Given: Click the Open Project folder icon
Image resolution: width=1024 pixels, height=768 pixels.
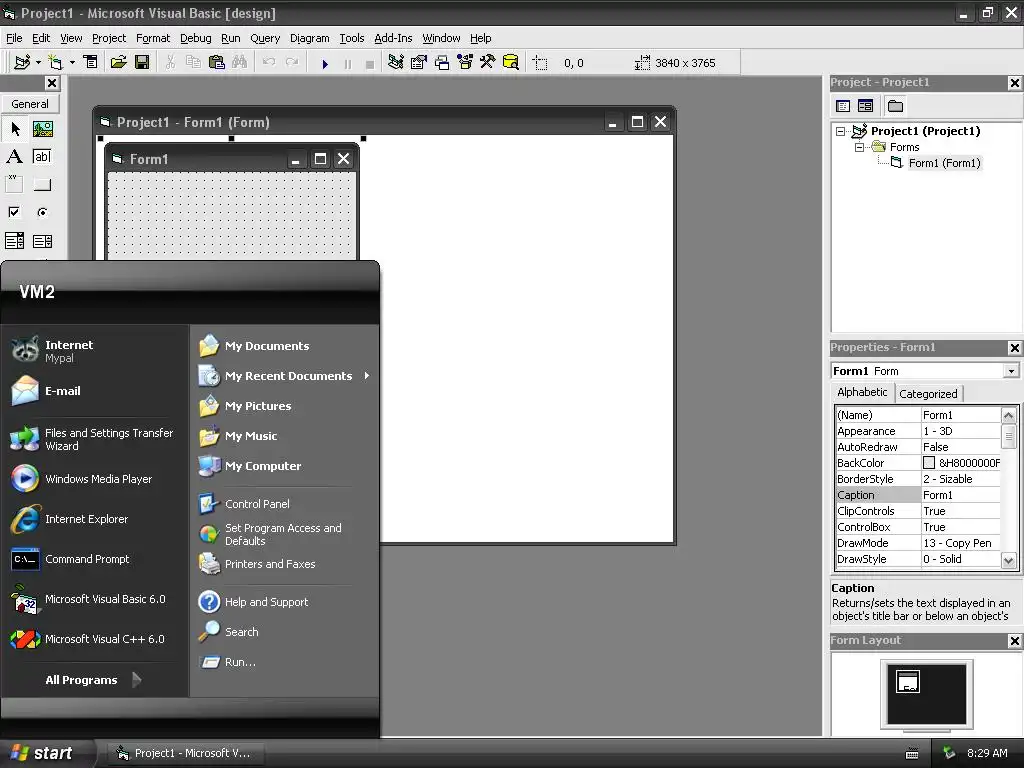Looking at the screenshot, I should 118,63.
